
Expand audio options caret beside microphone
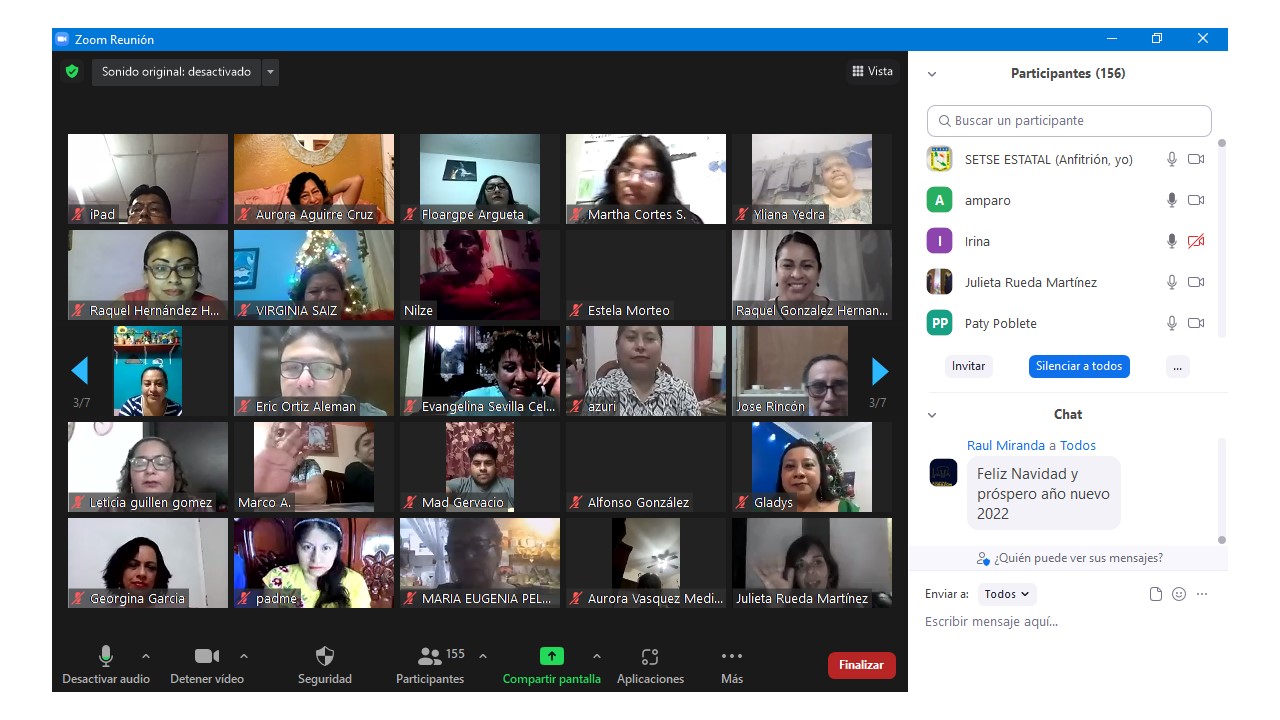[x=146, y=656]
